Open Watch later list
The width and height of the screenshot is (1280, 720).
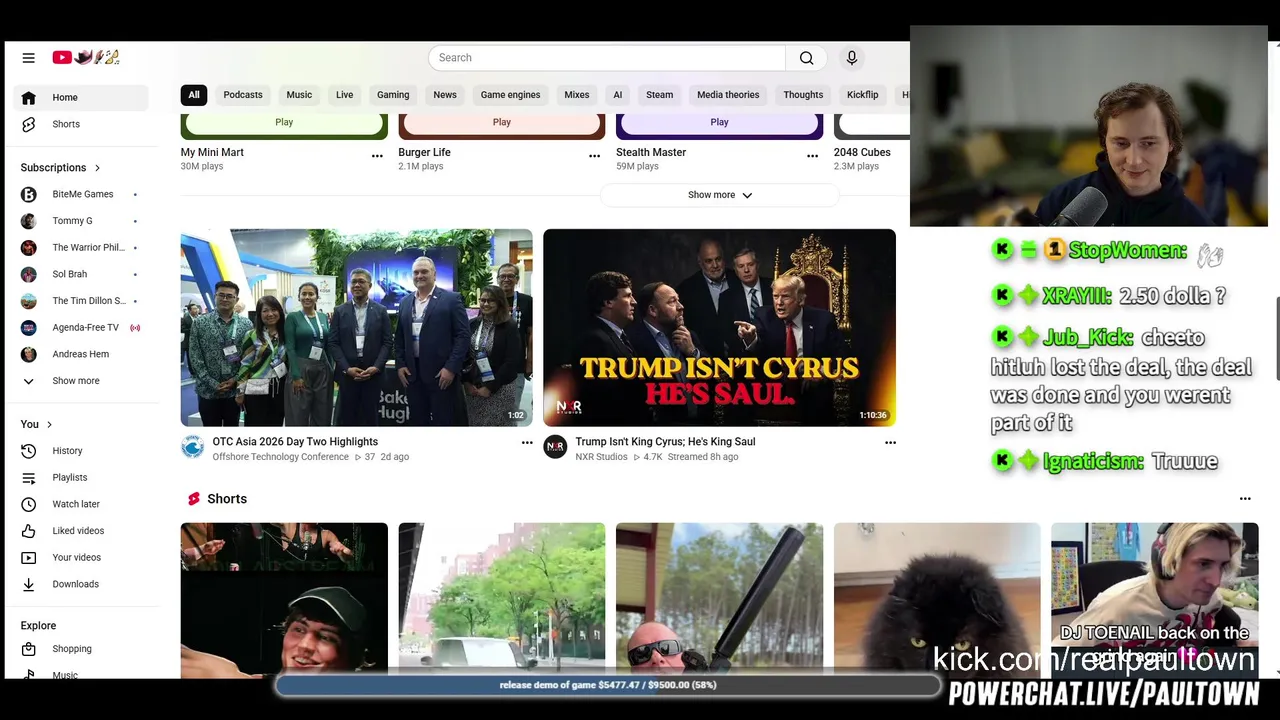tap(81, 504)
